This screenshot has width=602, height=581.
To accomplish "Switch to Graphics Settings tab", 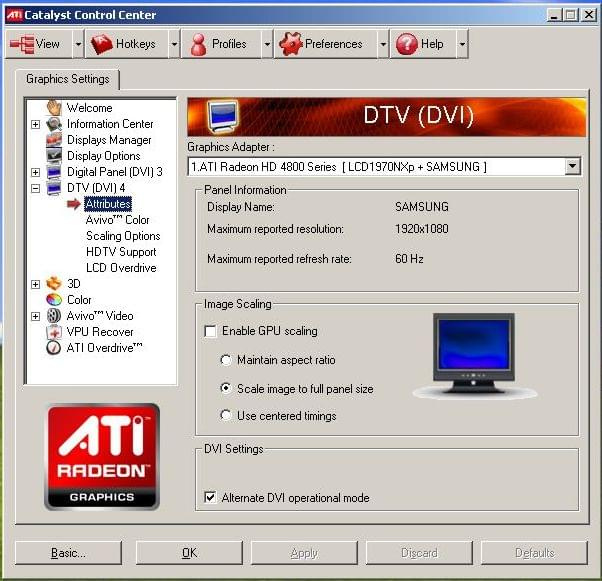I will click(x=68, y=79).
